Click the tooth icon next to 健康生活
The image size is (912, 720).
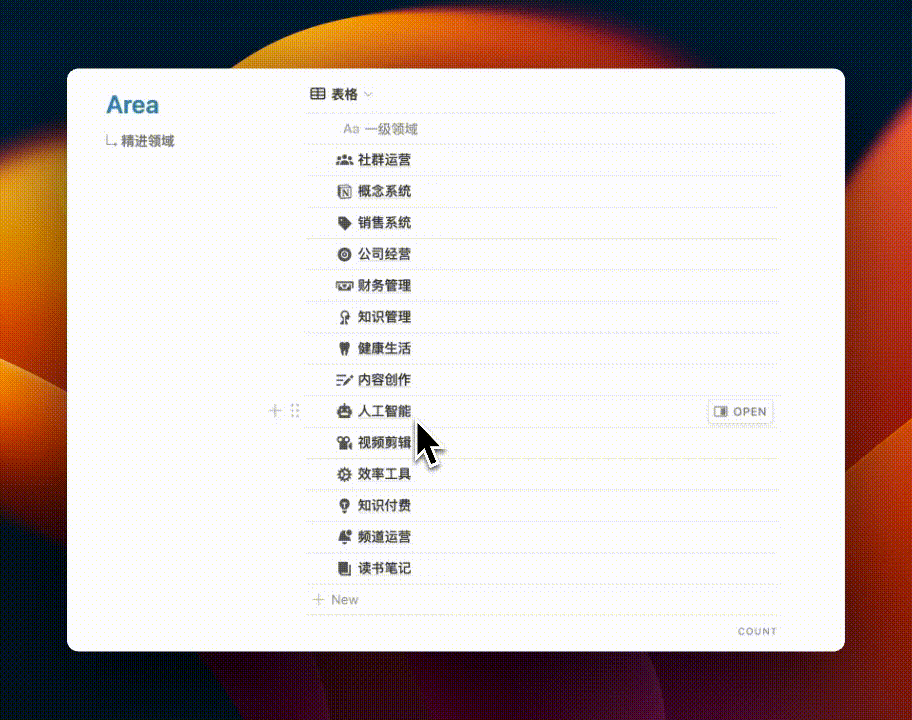pyautogui.click(x=344, y=348)
